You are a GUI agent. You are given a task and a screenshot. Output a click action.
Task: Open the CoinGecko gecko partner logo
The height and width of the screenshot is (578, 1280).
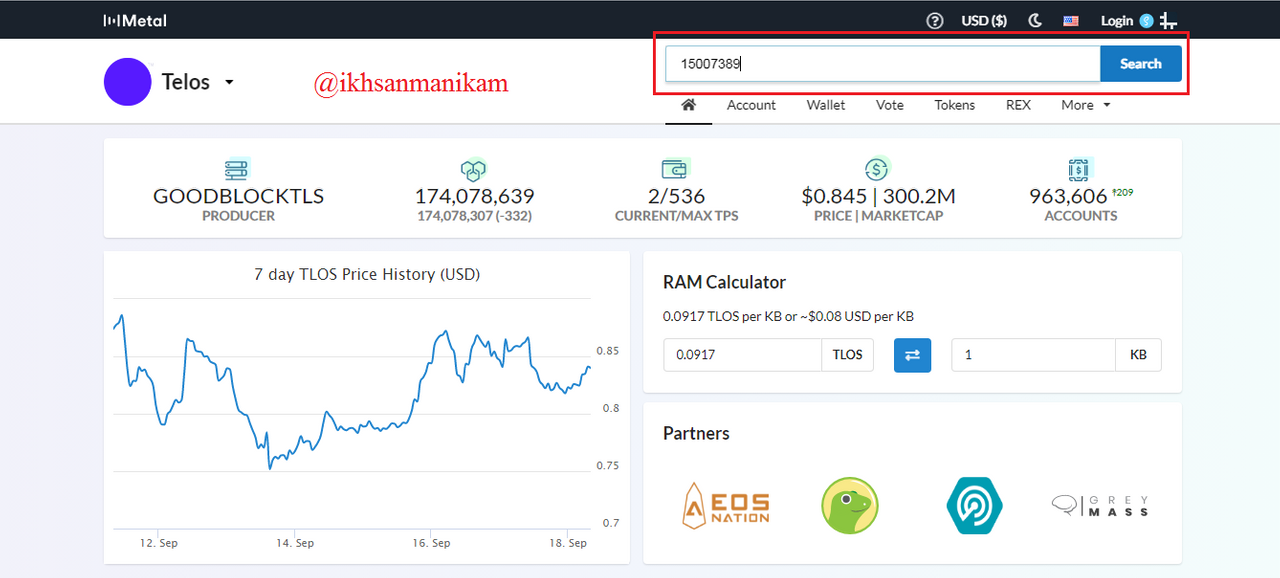pyautogui.click(x=850, y=505)
